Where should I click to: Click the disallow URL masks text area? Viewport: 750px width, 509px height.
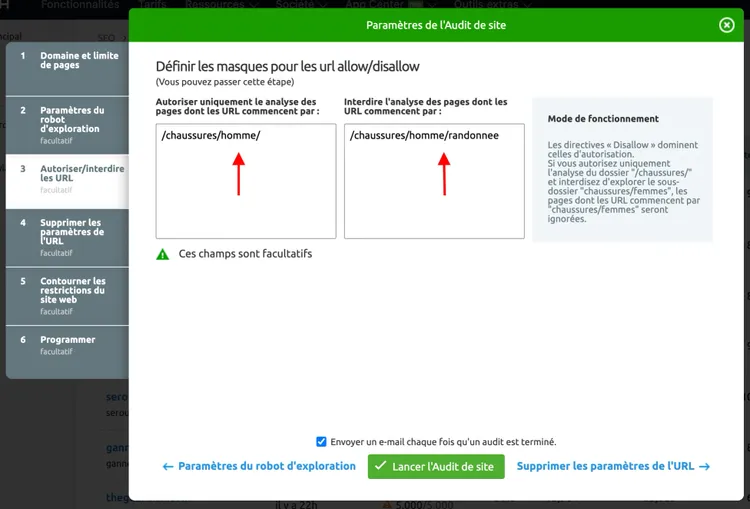(x=434, y=181)
